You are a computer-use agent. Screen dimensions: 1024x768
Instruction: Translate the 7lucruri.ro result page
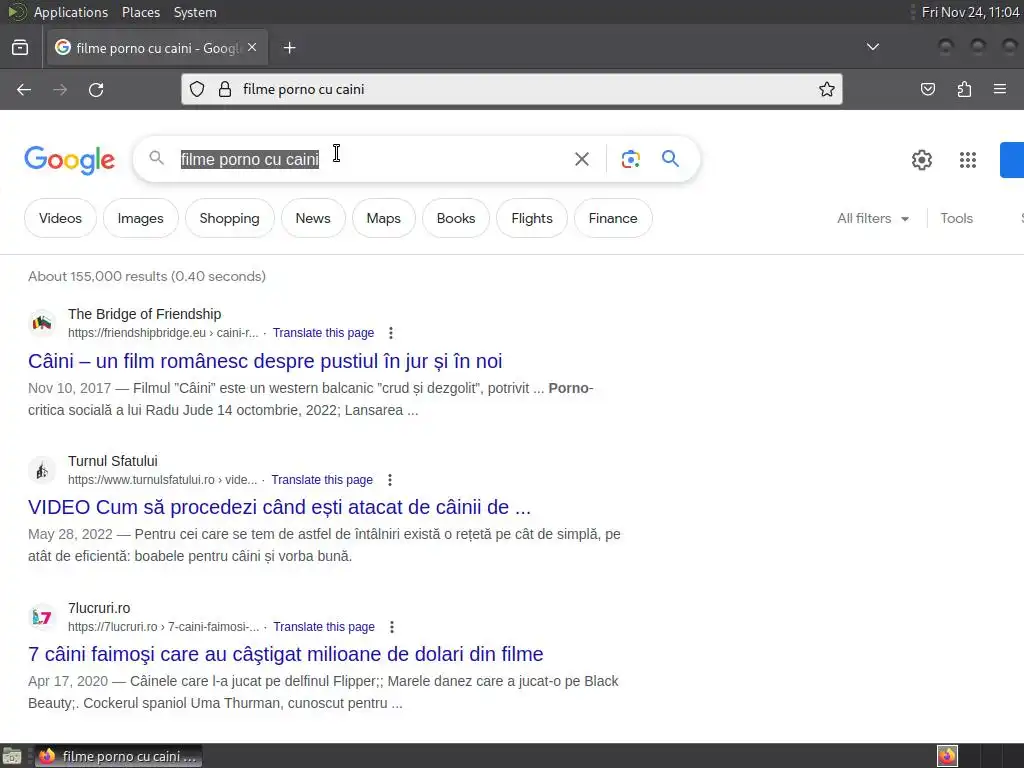324,627
